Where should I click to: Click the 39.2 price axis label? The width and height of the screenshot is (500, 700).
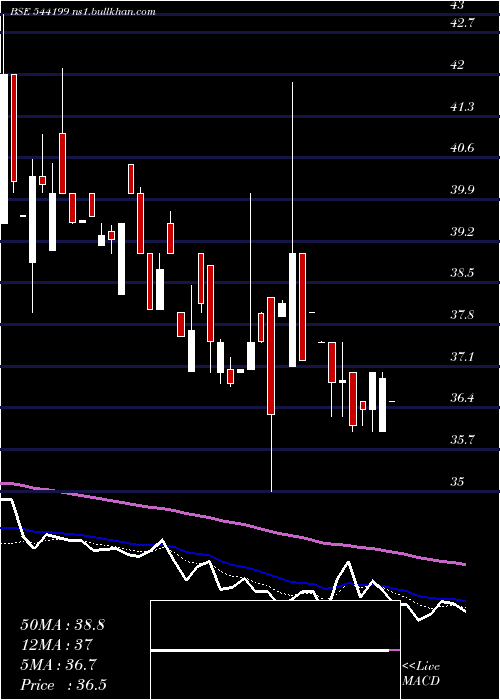(462, 232)
